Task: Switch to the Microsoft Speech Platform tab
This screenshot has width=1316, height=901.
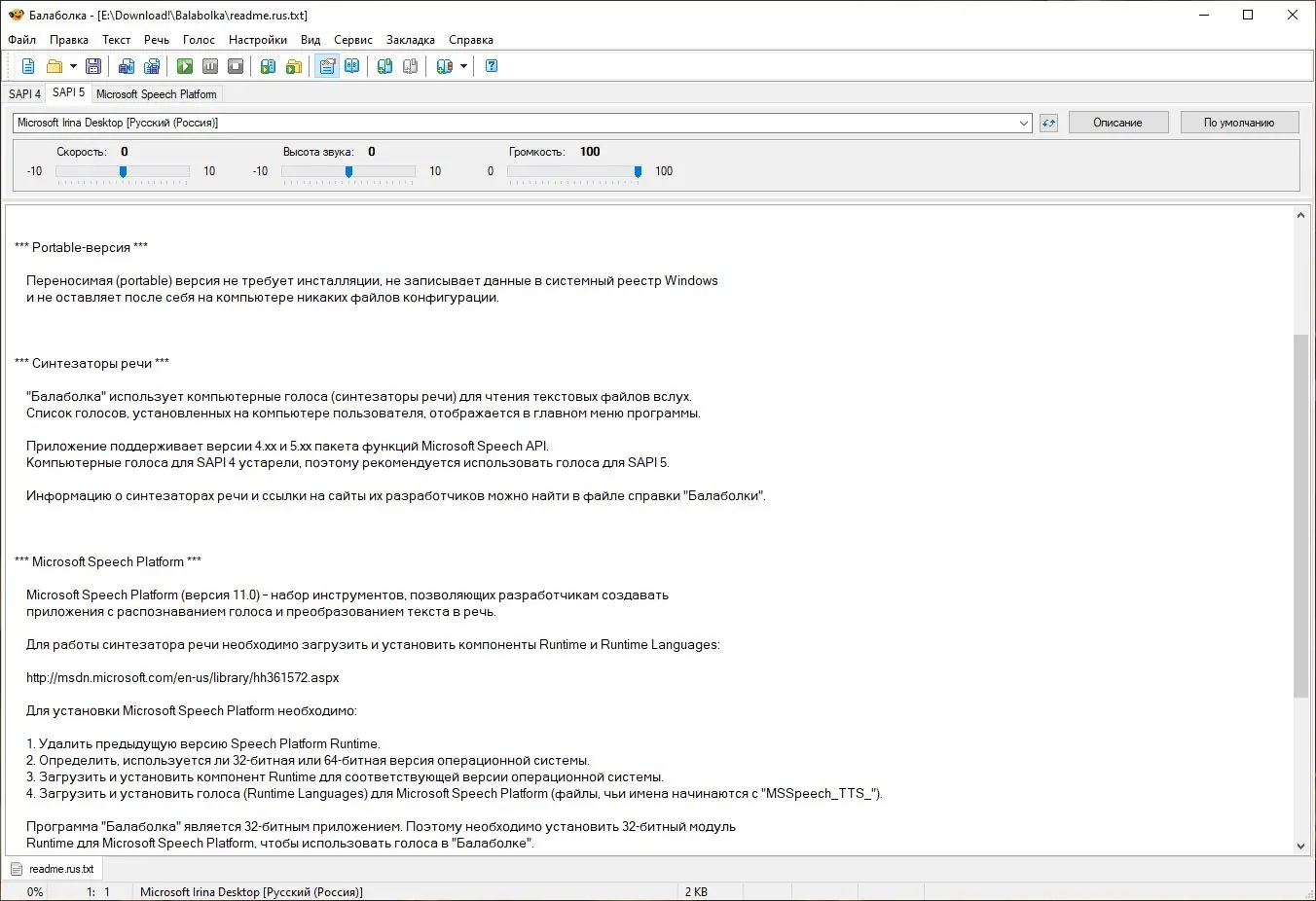Action: [x=157, y=94]
